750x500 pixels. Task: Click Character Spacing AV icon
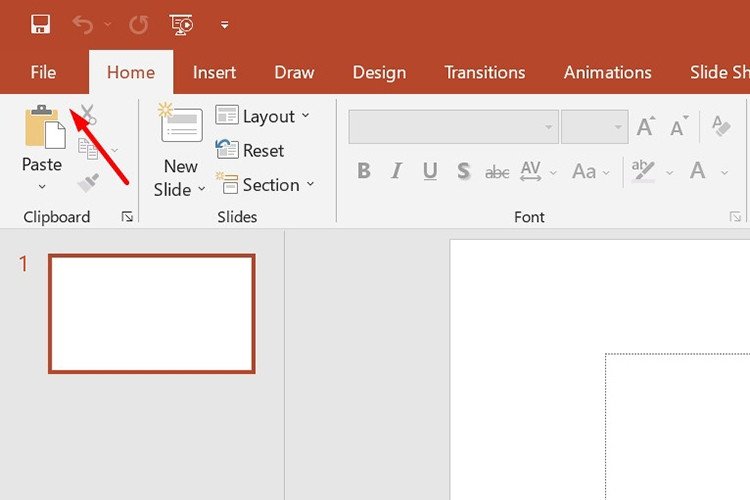click(x=530, y=171)
